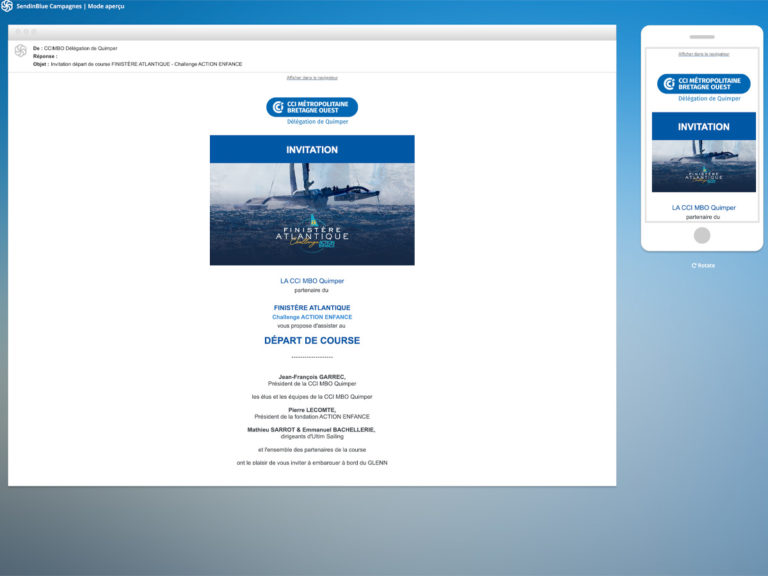Image resolution: width=768 pixels, height=576 pixels.
Task: Click the SendinBlue logo icon in header
Action: (7, 6)
